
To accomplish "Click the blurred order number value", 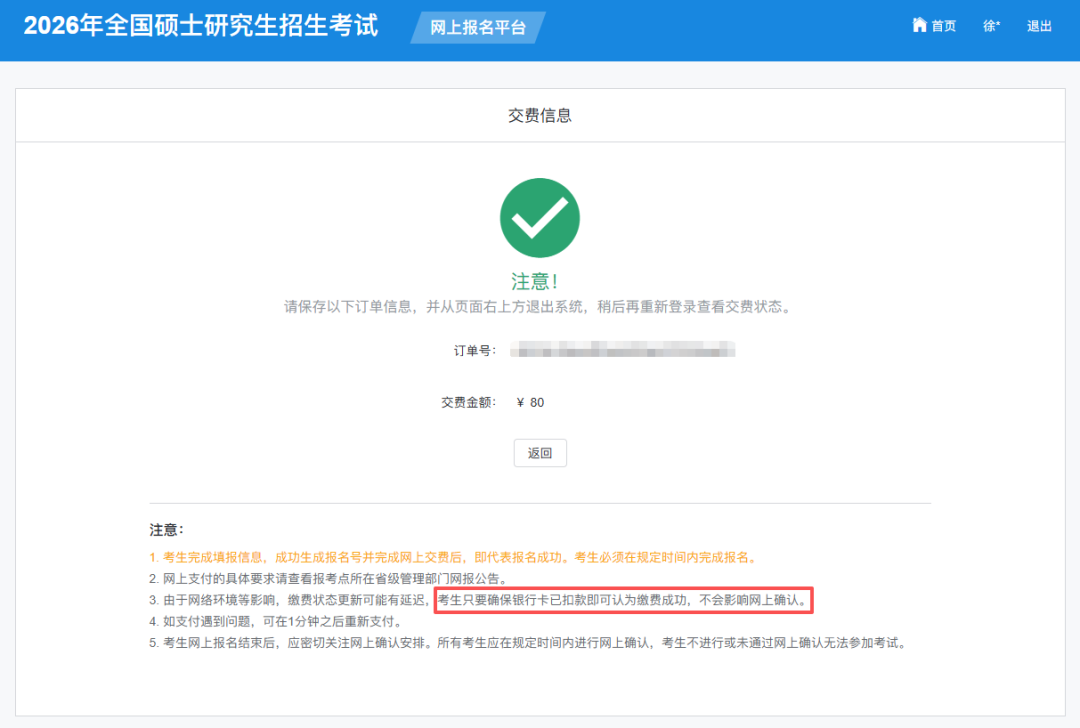I will (x=622, y=350).
